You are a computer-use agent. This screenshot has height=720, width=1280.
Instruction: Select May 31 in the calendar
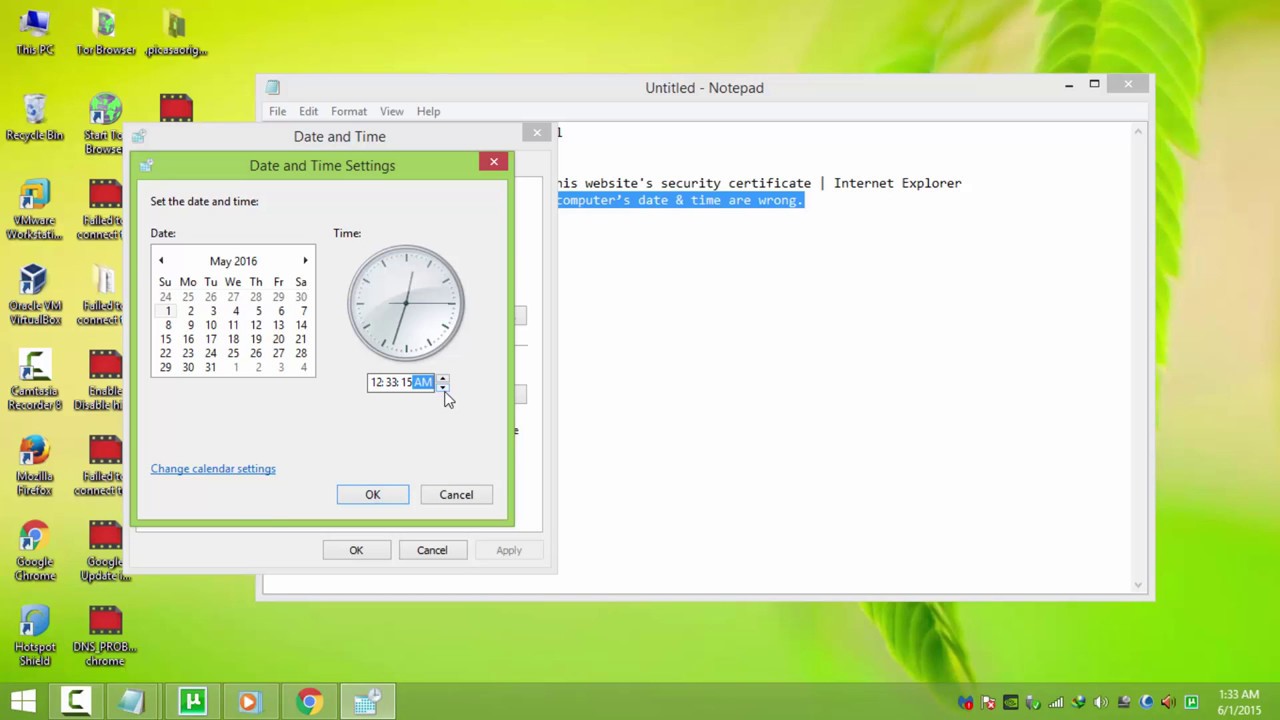[x=210, y=367]
